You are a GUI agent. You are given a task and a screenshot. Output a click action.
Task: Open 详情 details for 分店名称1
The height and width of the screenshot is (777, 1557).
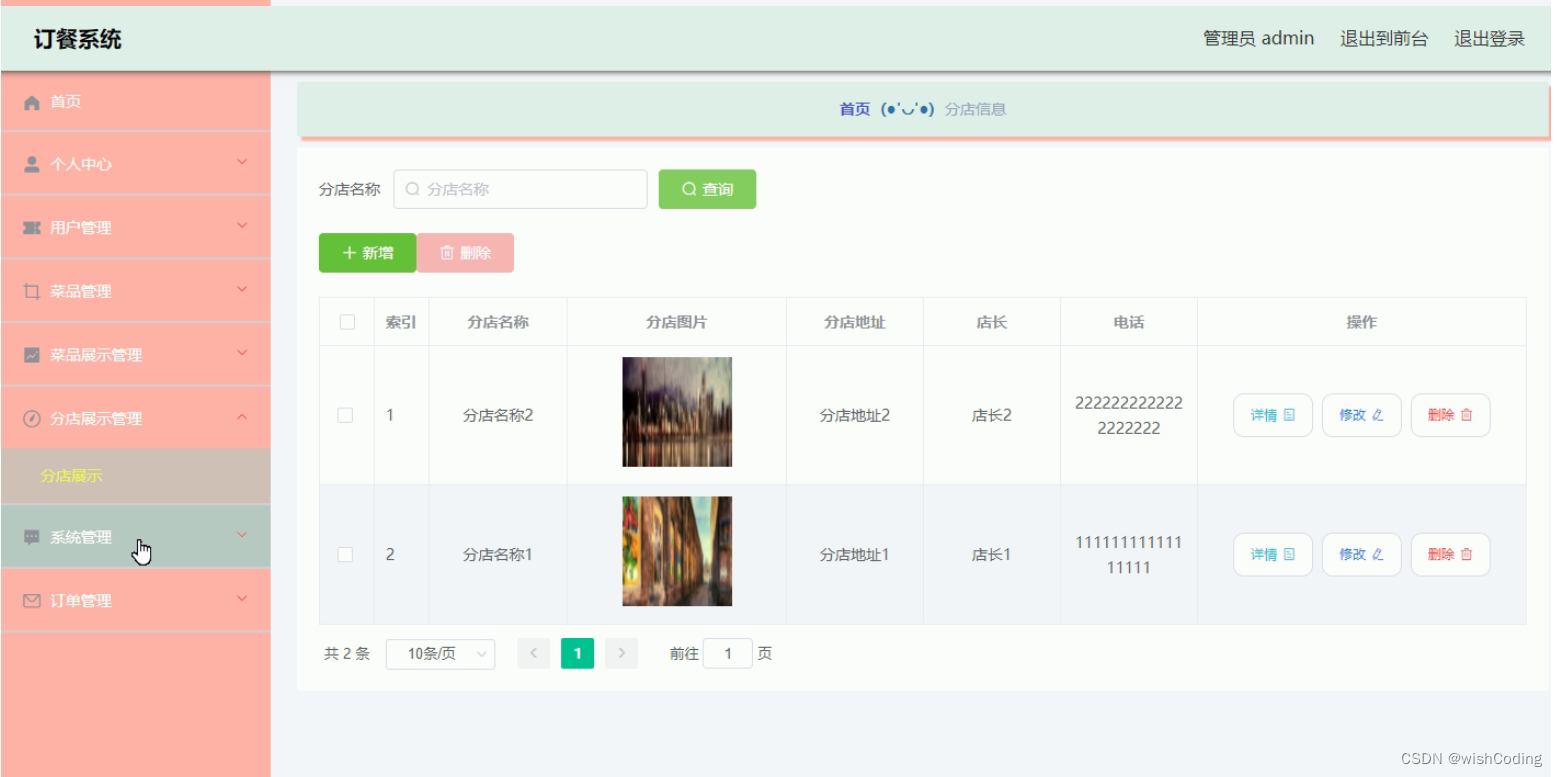click(x=1272, y=554)
